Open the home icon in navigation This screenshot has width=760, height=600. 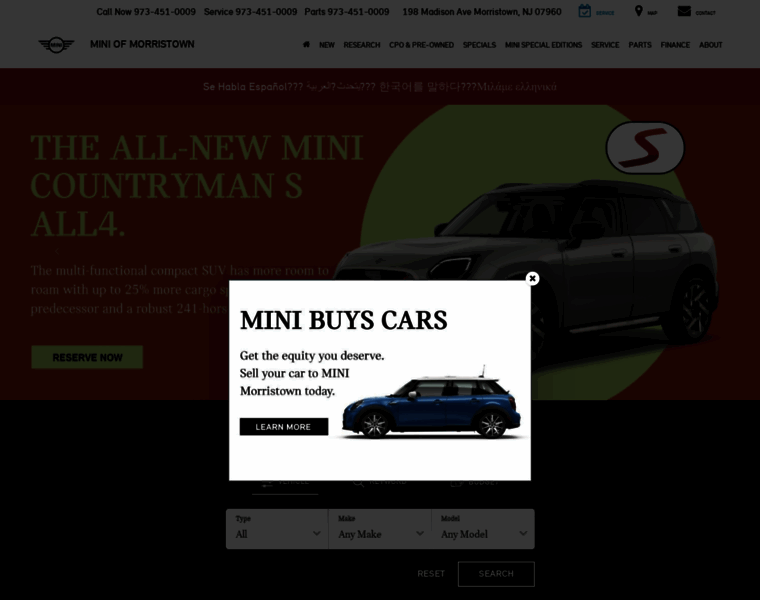306,45
